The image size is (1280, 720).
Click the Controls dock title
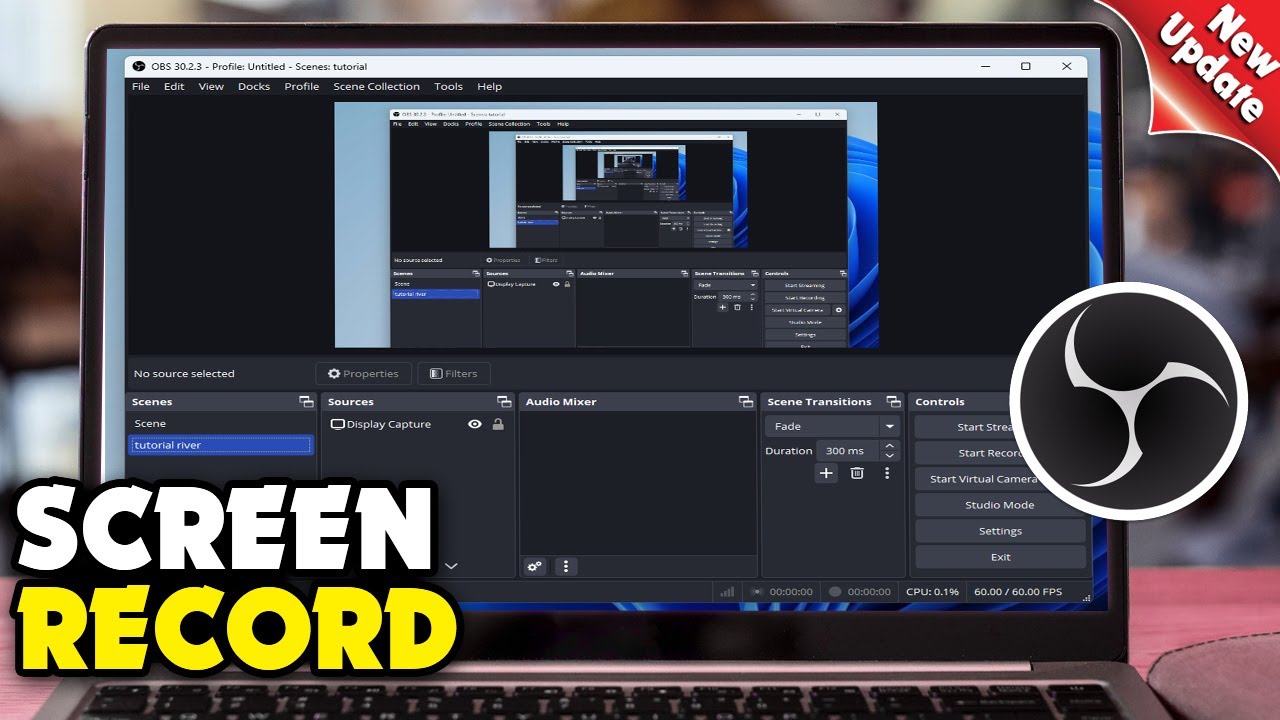(x=940, y=402)
